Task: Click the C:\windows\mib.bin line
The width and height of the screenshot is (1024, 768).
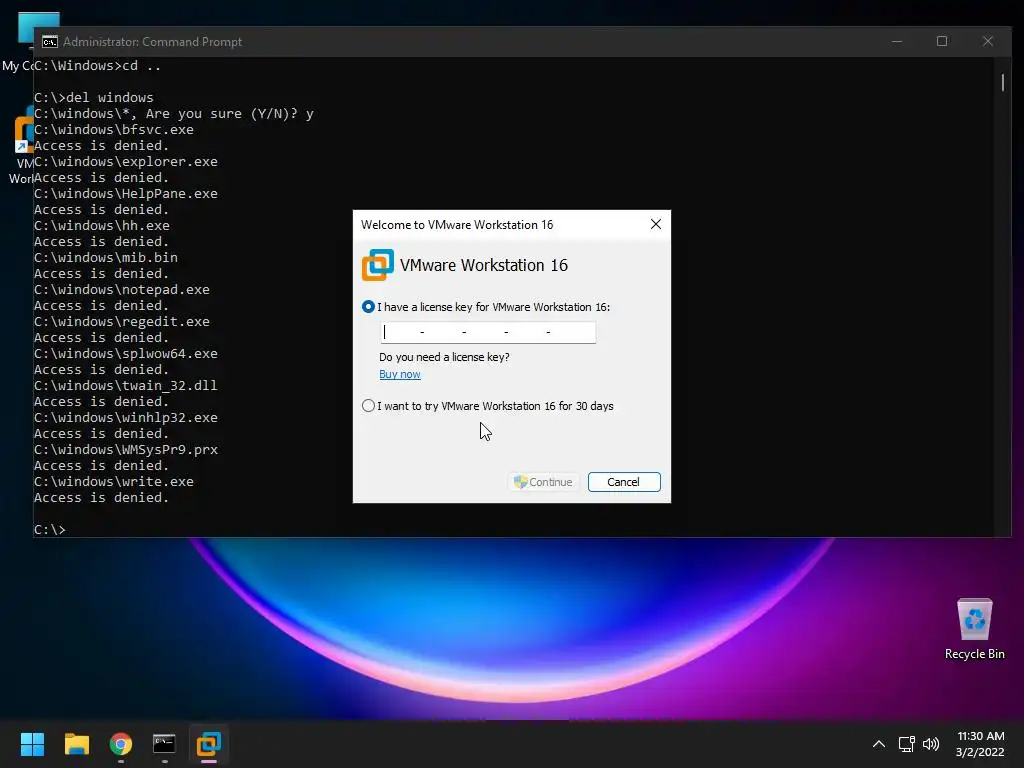Action: point(106,257)
